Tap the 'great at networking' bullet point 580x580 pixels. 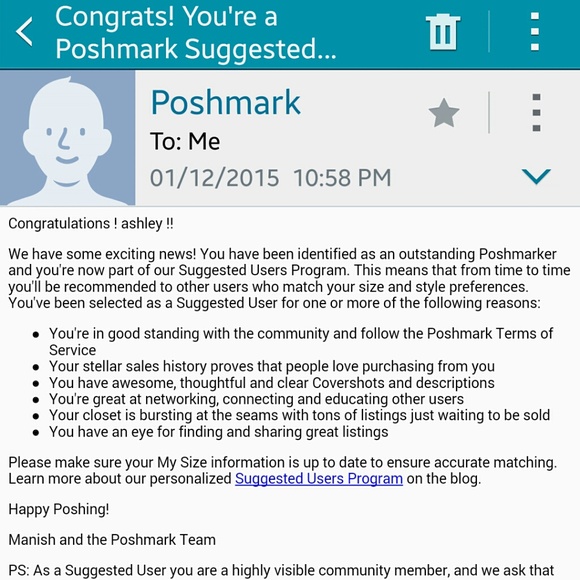pos(256,399)
